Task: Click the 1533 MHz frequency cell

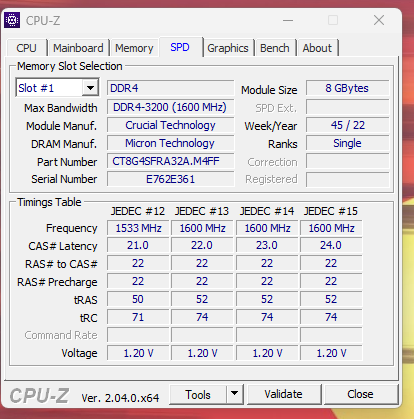Action: point(138,228)
